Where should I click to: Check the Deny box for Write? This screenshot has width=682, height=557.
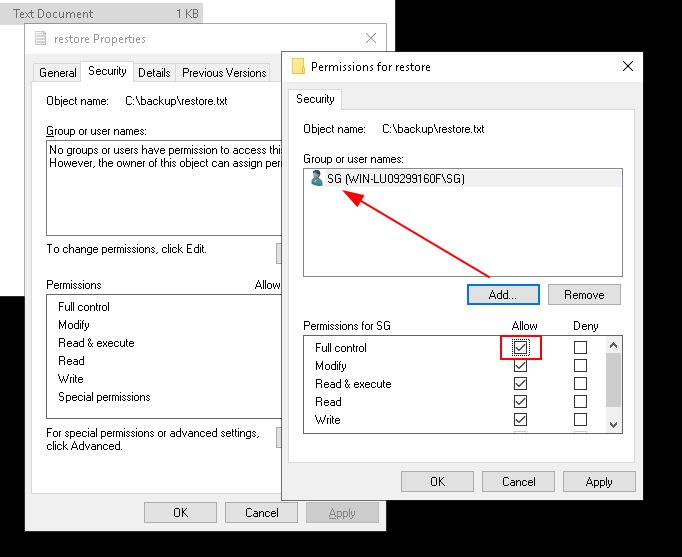(580, 420)
